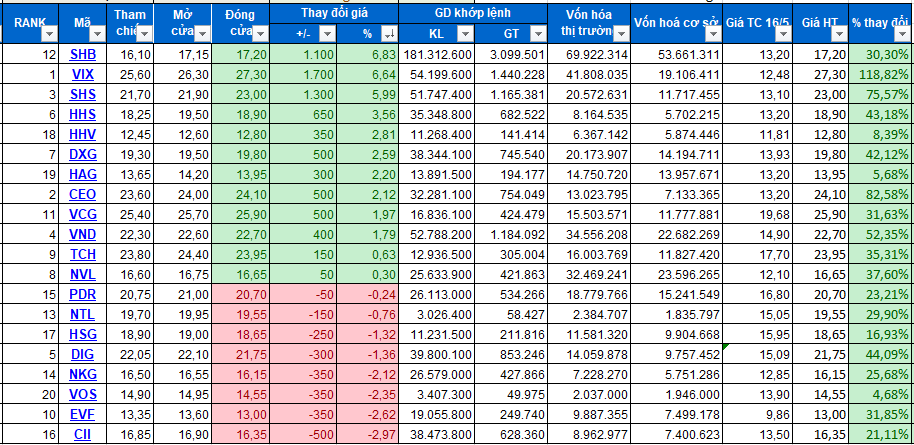Open the VIX ticker link
Viewport: 914px width, 445px height.
[83, 75]
